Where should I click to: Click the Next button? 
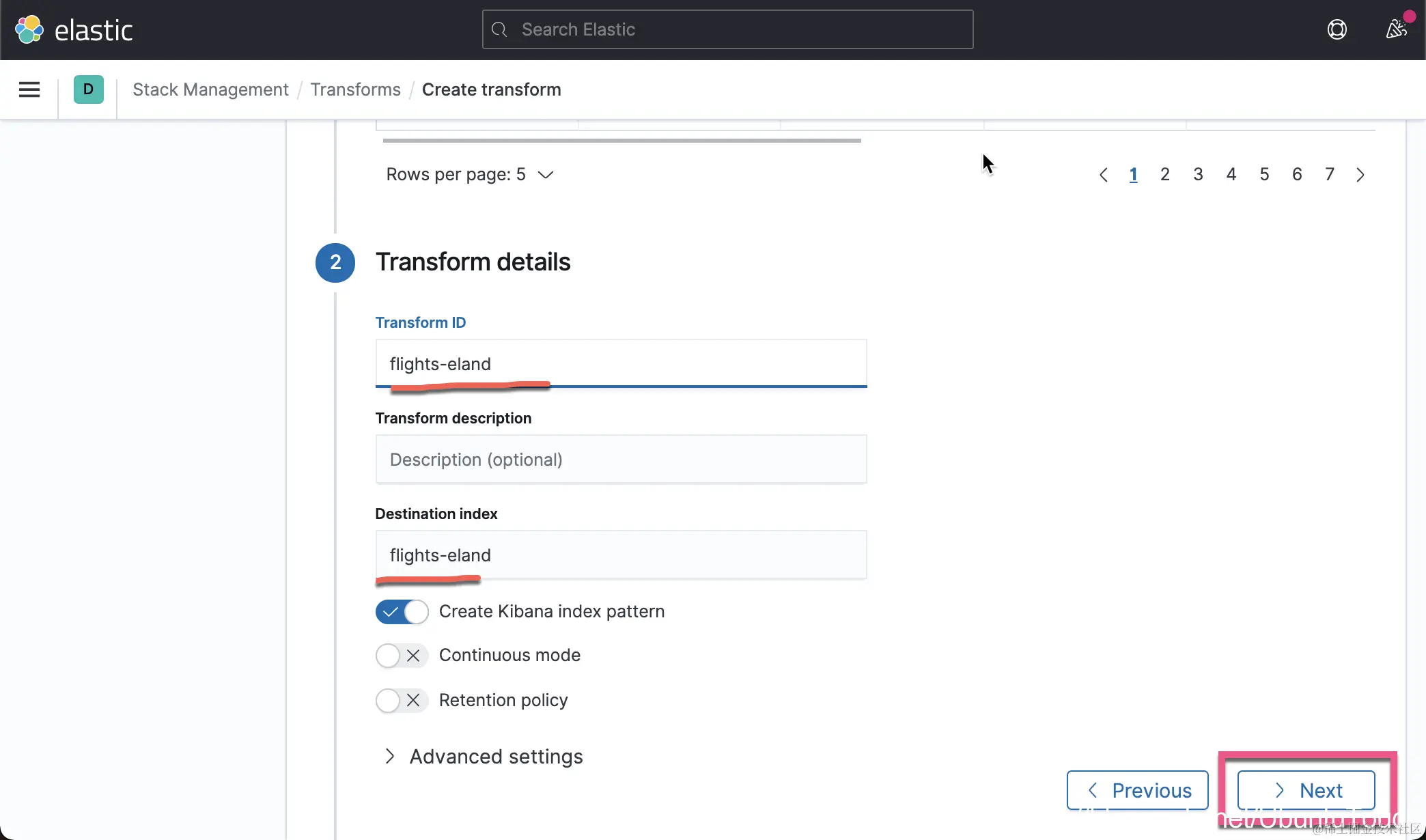pos(1306,790)
